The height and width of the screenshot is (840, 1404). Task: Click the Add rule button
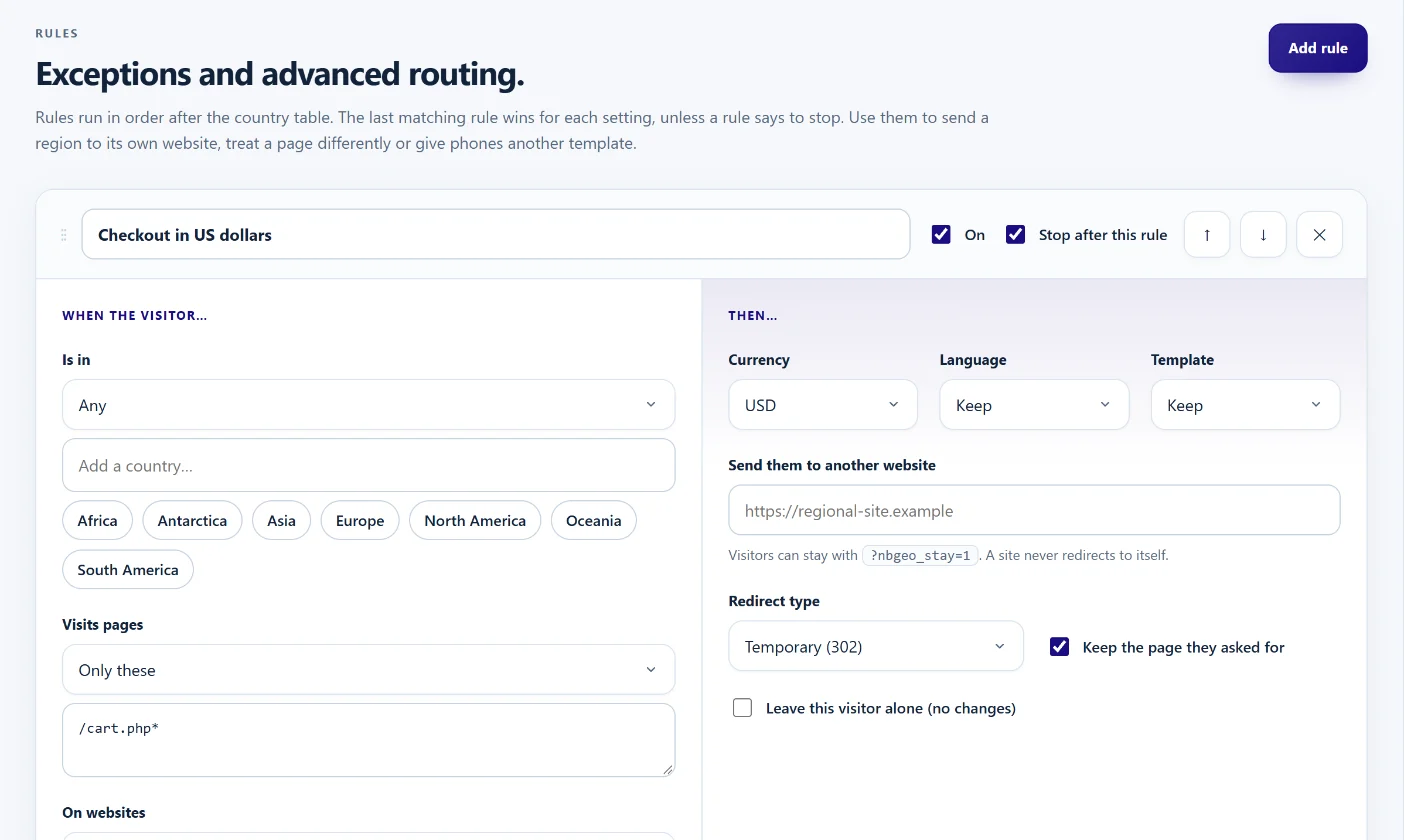pos(1318,48)
